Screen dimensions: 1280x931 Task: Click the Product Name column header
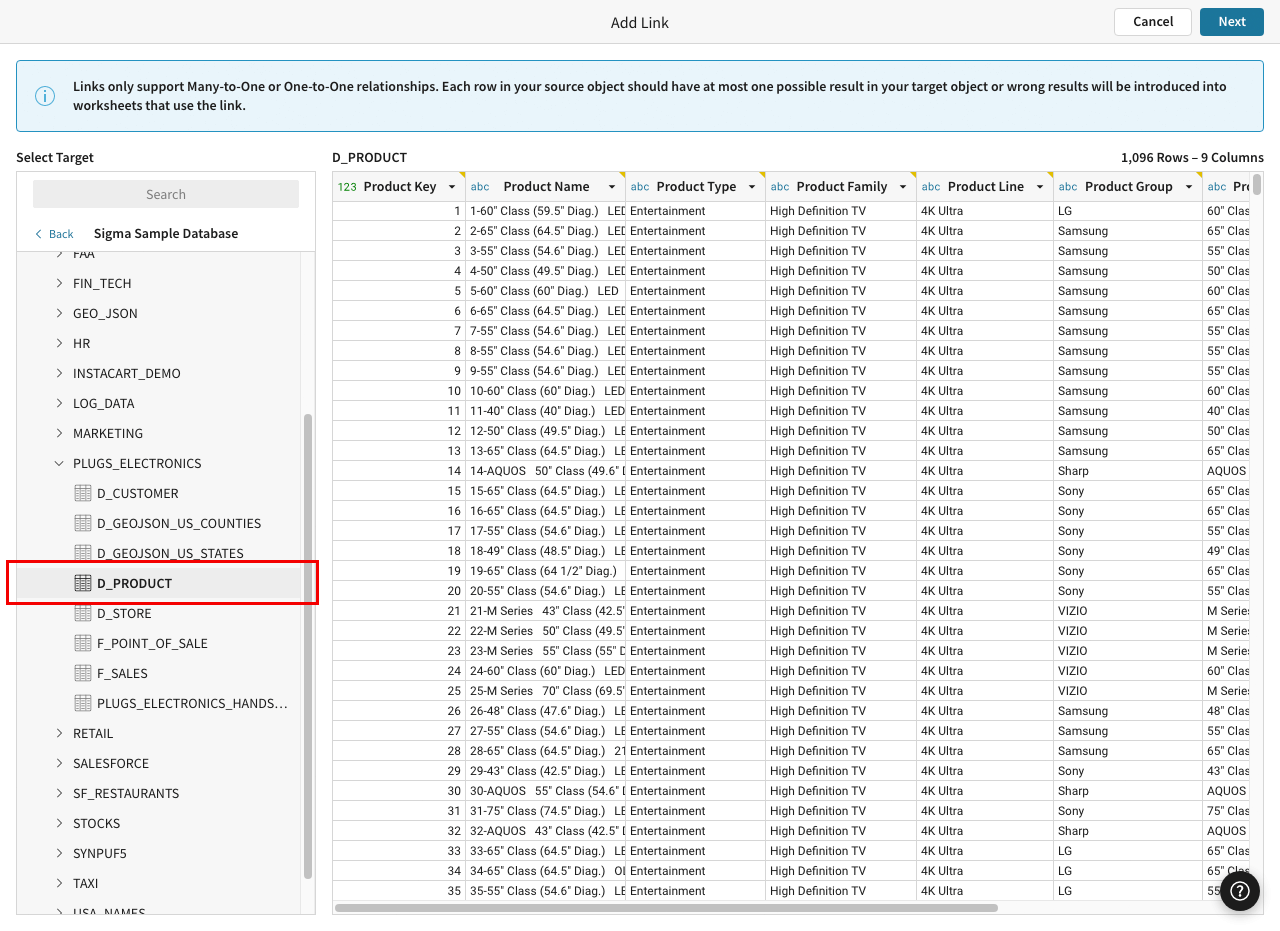click(546, 187)
